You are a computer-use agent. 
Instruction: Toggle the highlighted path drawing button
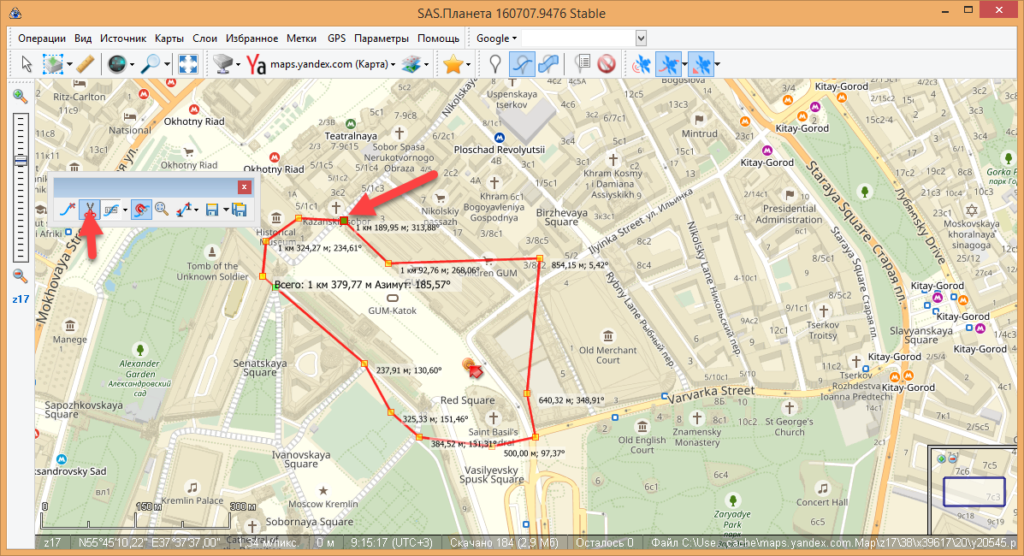[x=522, y=64]
